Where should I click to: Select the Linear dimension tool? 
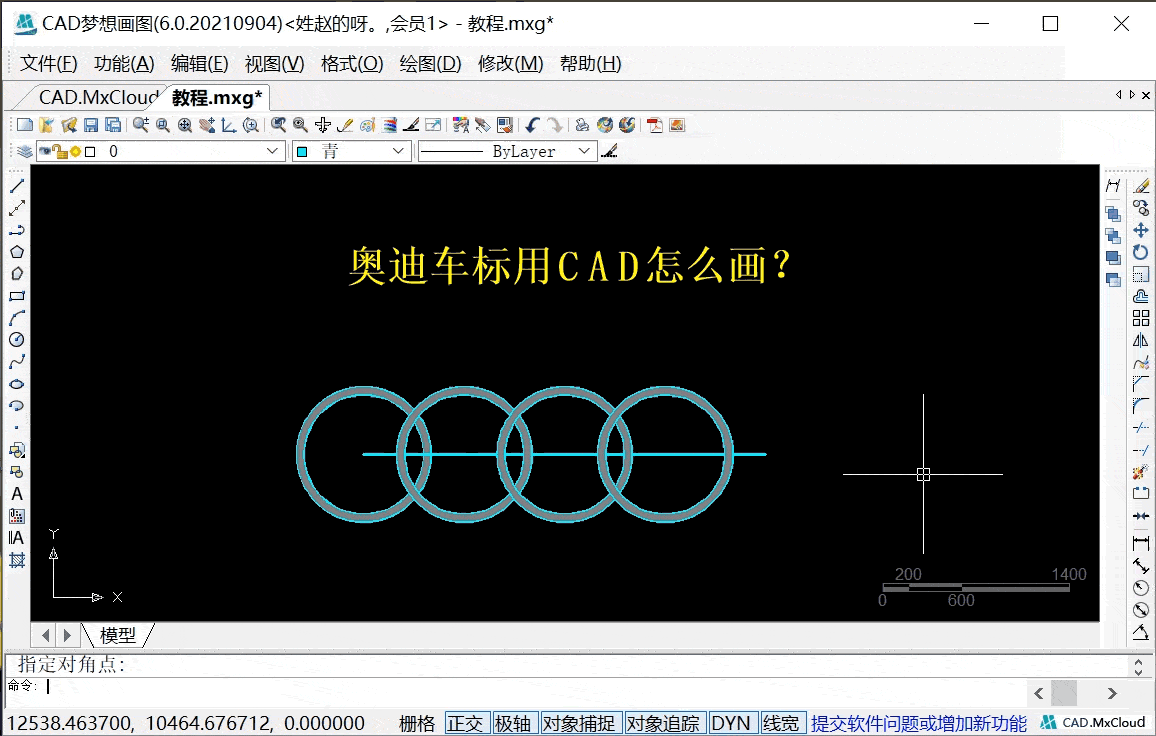(x=1141, y=544)
